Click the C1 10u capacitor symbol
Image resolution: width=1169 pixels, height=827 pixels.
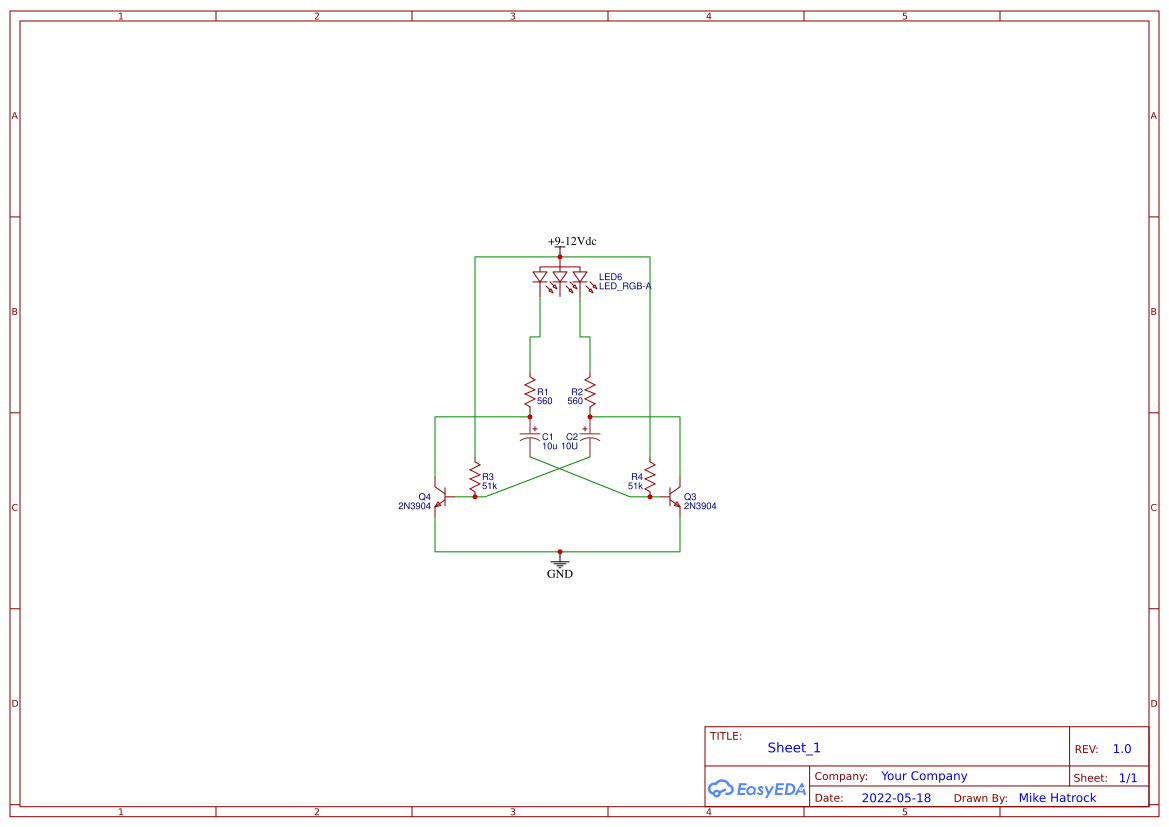pyautogui.click(x=530, y=438)
